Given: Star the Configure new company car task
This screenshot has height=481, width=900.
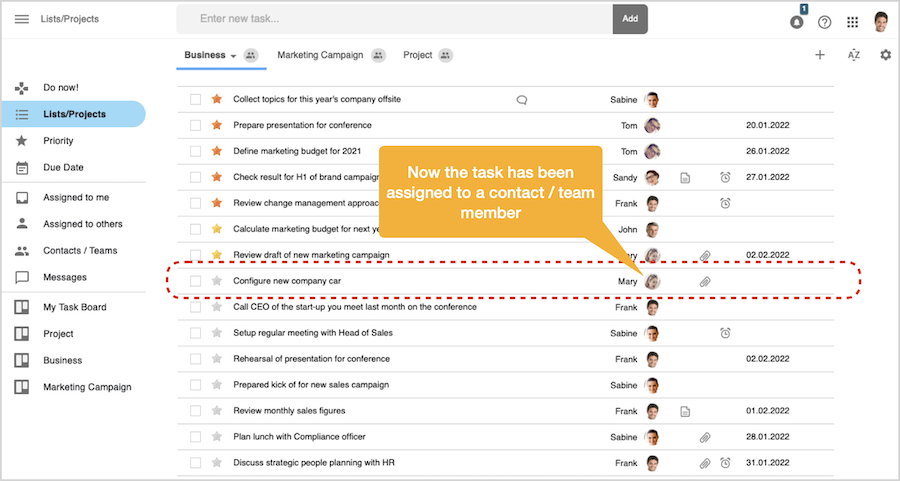Looking at the screenshot, I should [x=217, y=281].
